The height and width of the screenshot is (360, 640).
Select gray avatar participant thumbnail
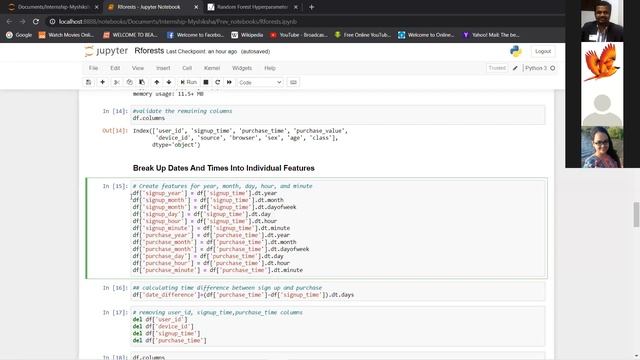click(x=602, y=105)
